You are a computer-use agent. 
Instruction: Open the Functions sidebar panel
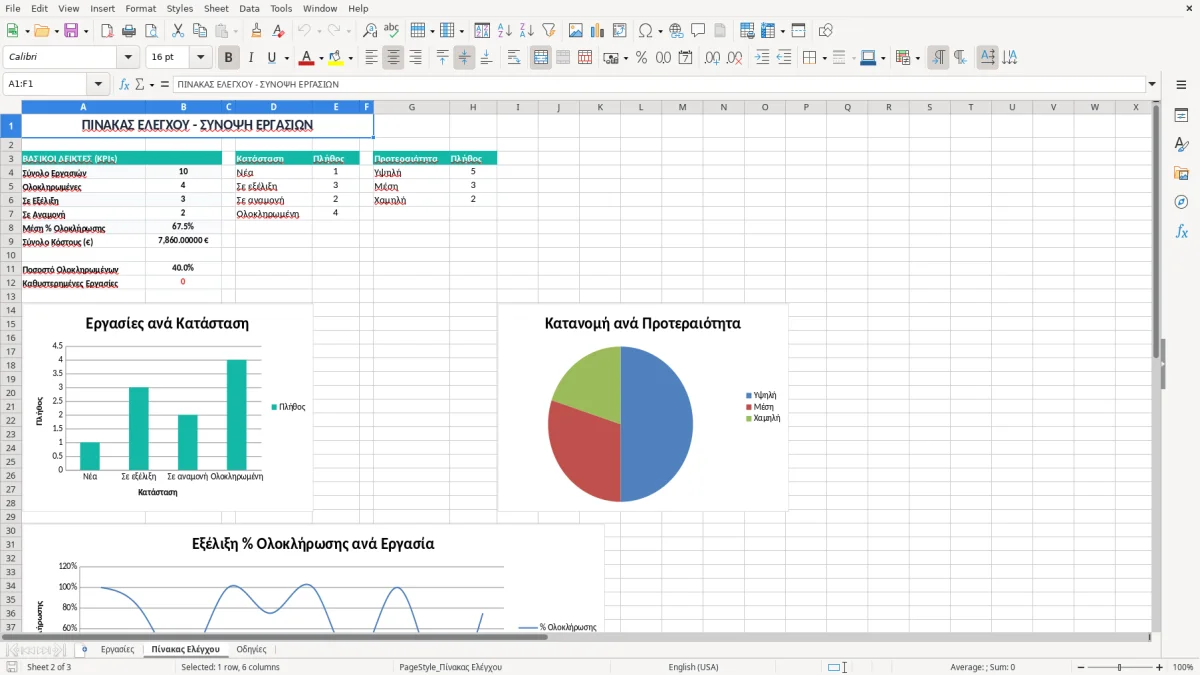[x=1181, y=231]
